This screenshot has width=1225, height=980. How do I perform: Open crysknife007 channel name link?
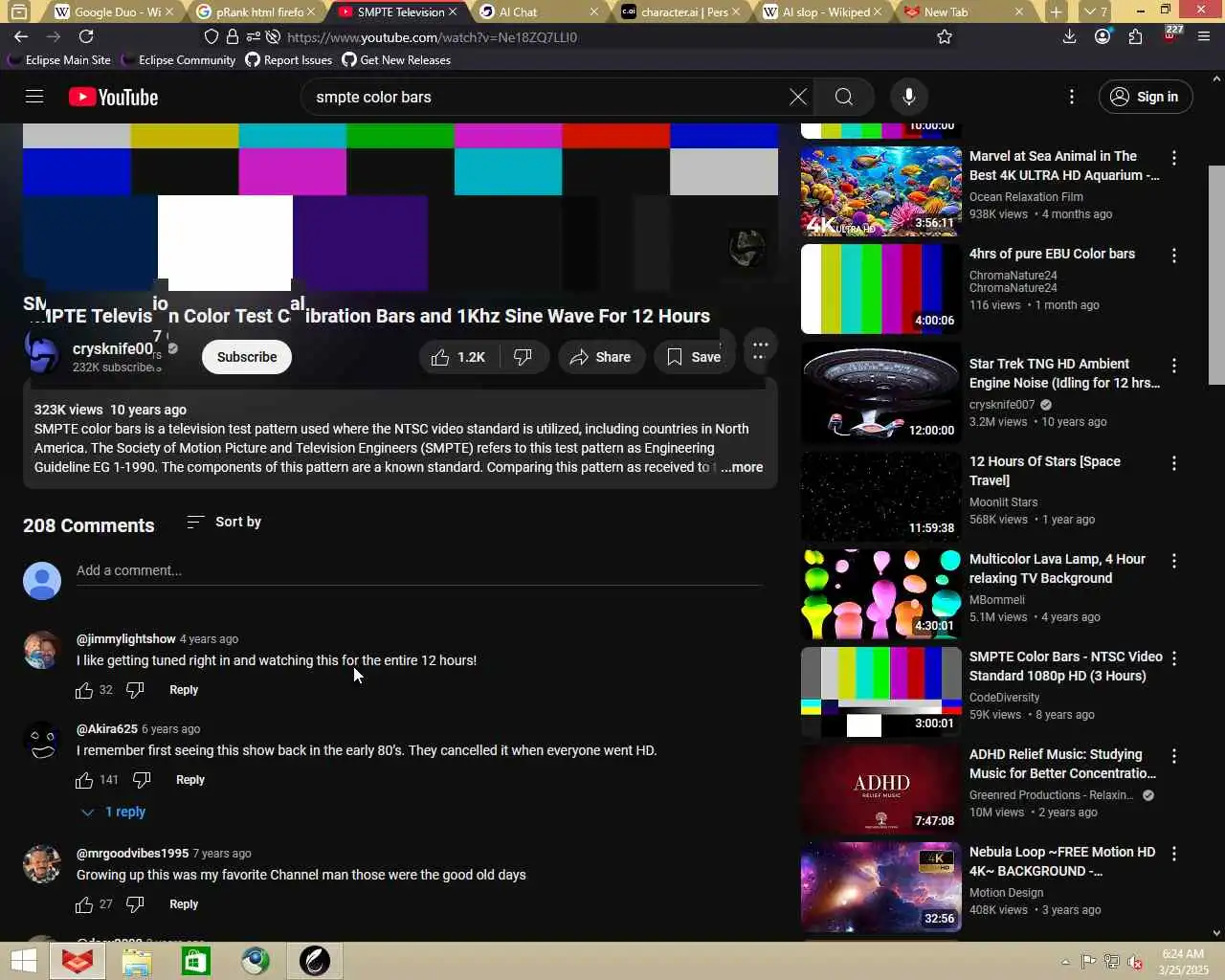[x=113, y=348]
